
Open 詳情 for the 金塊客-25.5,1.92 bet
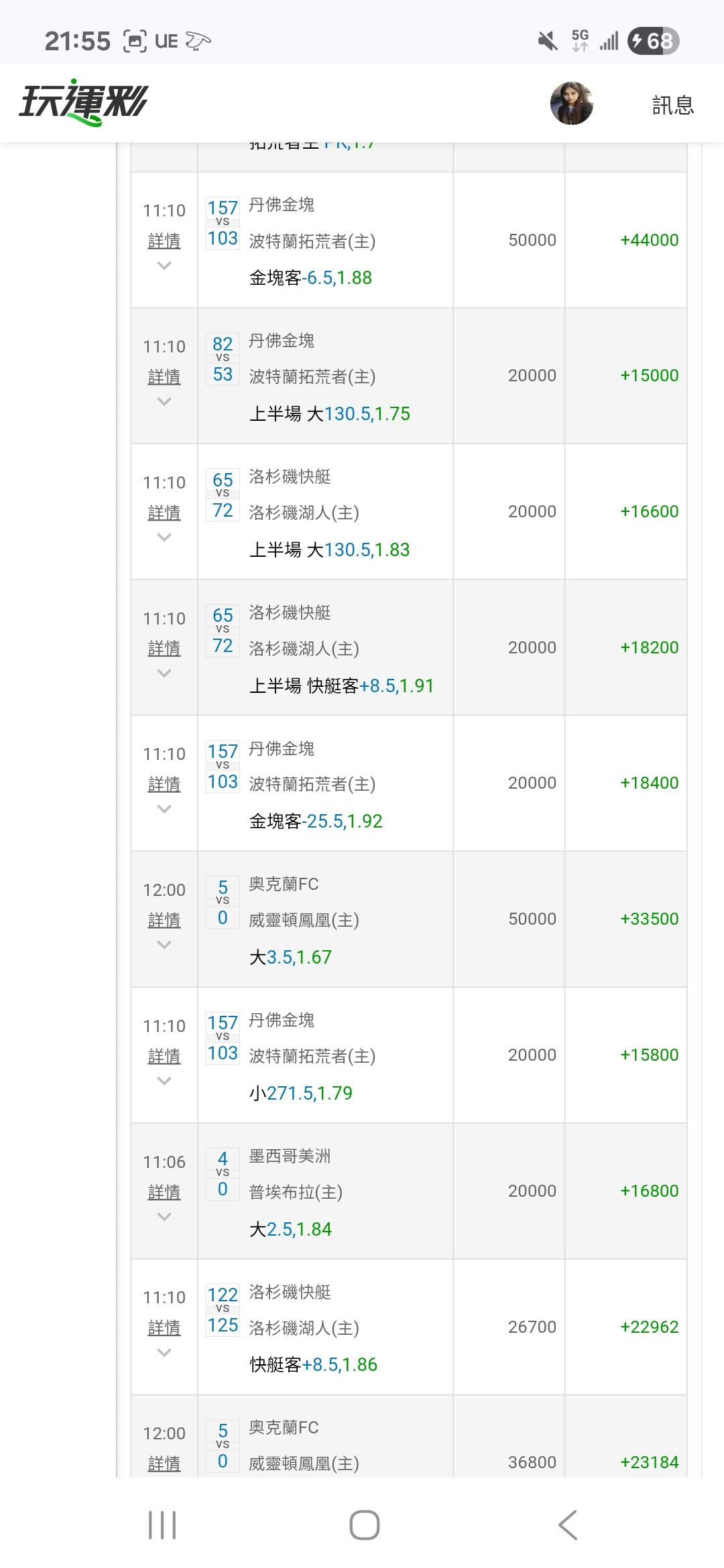click(164, 785)
